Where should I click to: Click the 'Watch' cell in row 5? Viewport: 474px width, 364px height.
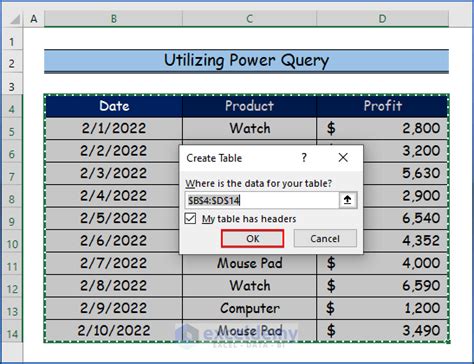point(249,128)
